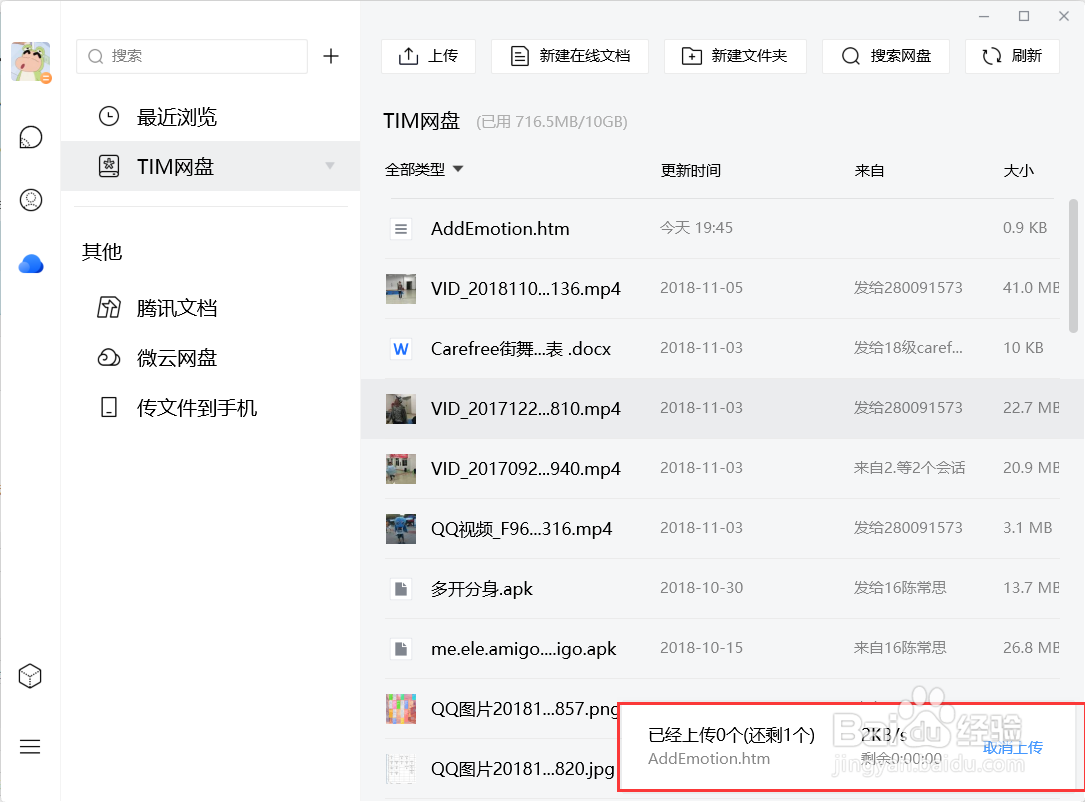Click the 大小 column header
The image size is (1085, 802).
pyautogui.click(x=1019, y=170)
